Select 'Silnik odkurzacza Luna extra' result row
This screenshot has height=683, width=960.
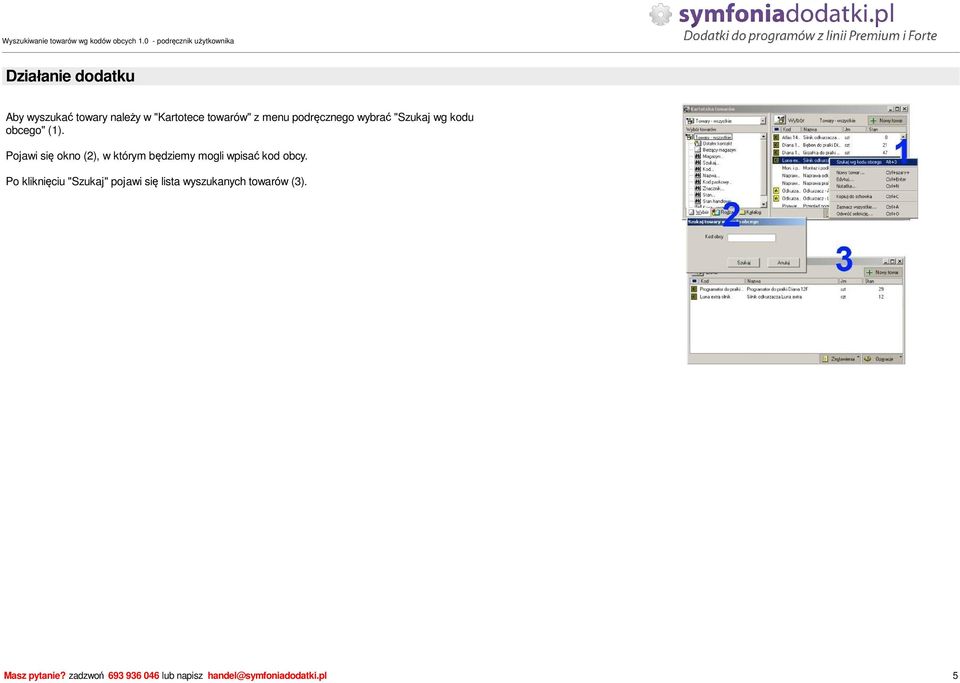pos(795,297)
